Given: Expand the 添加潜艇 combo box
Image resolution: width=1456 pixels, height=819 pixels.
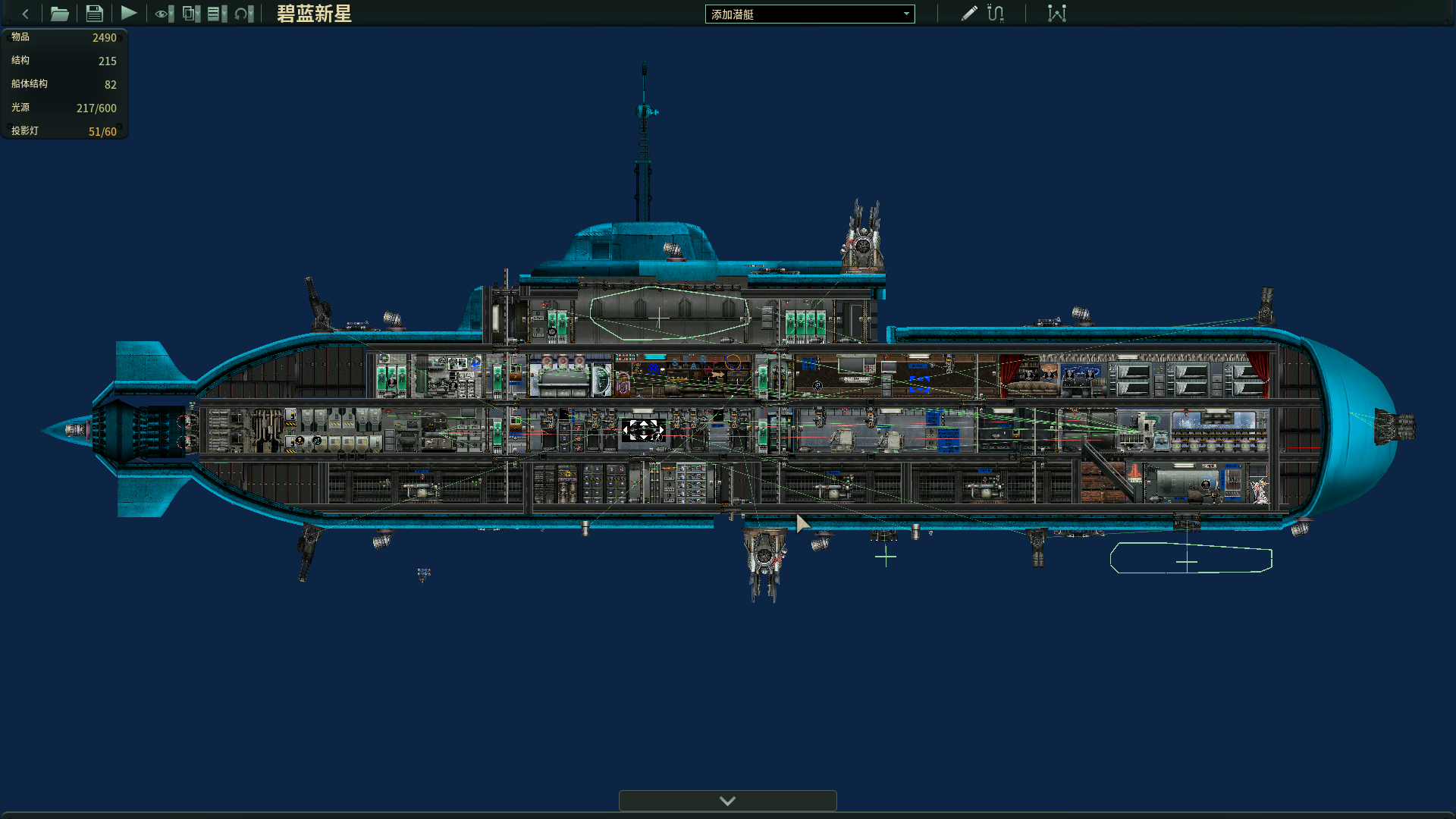Looking at the screenshot, I should (810, 14).
